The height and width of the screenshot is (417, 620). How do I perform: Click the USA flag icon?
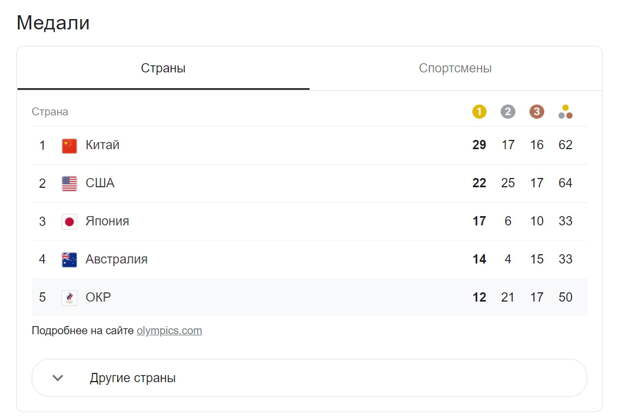coord(70,183)
